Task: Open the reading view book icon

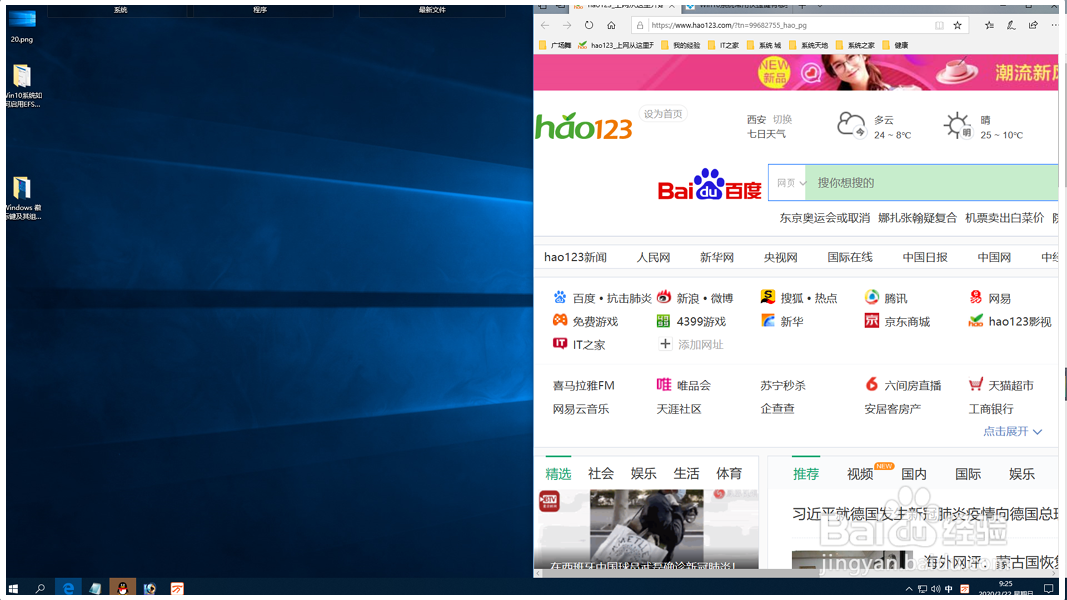Action: coord(939,25)
